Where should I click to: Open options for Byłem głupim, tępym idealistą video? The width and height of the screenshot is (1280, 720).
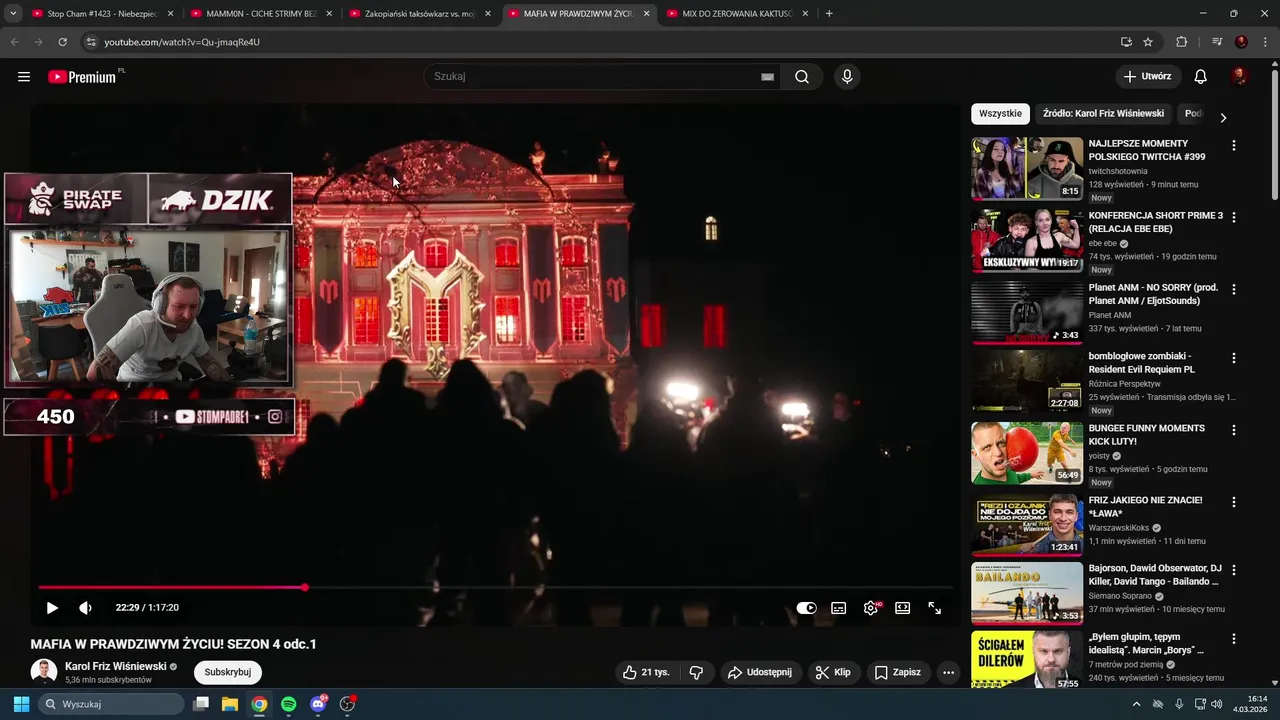coord(1233,638)
